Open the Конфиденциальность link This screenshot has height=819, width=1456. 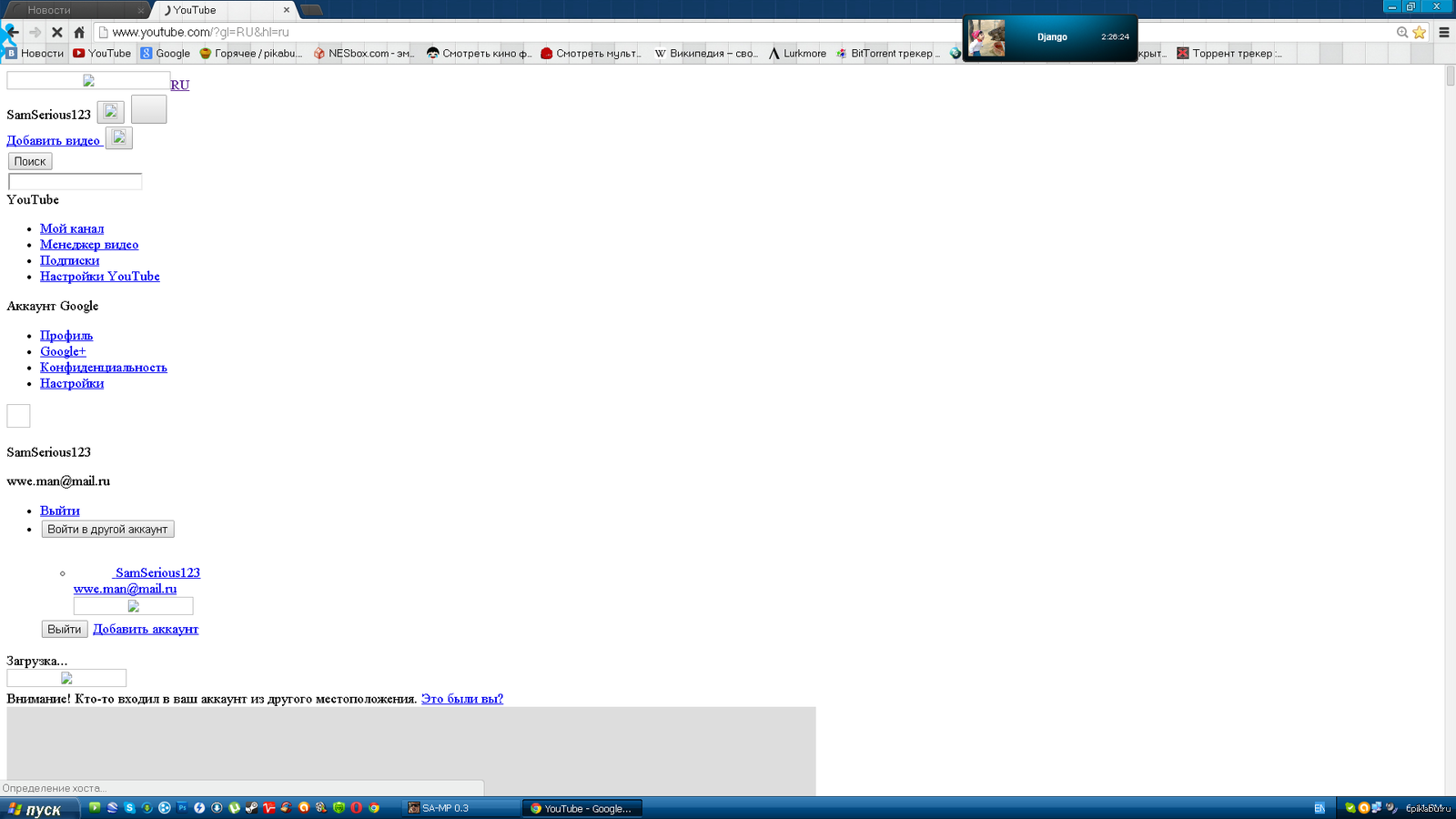tap(104, 367)
